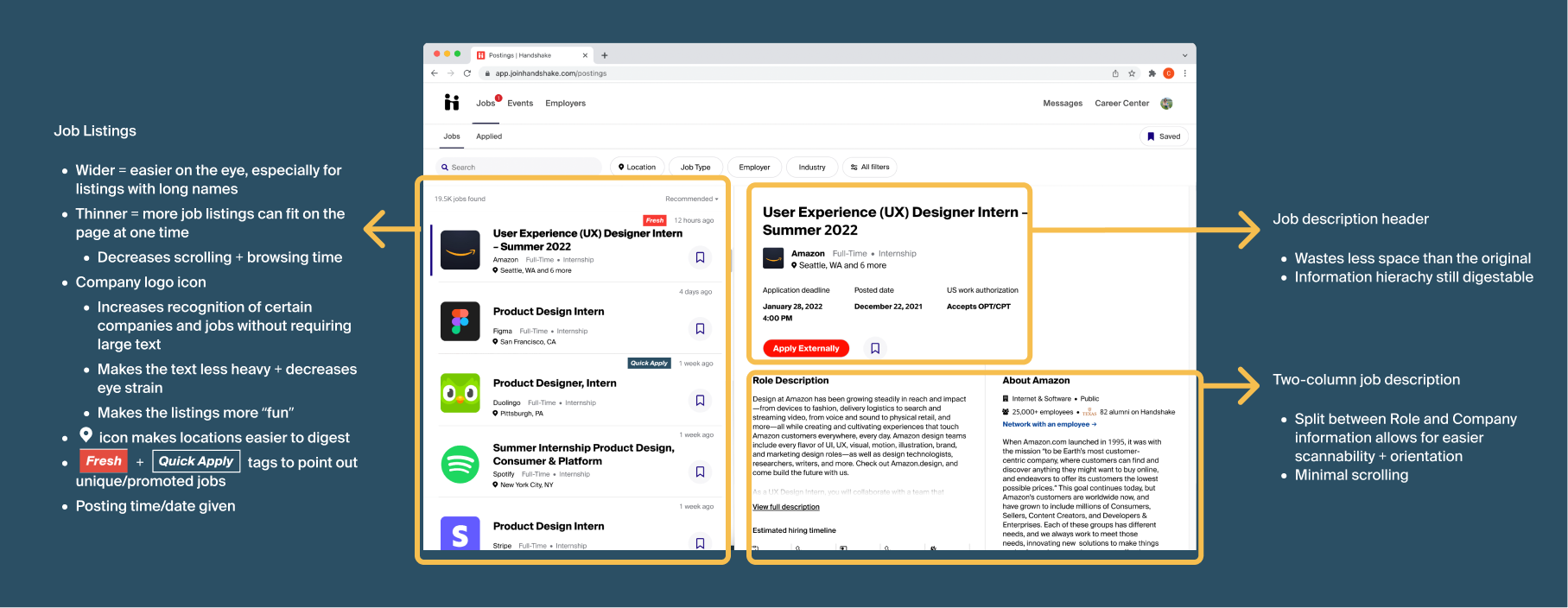Screen dimensions: 1568x608
Task: Click Network with an employee link
Action: click(1049, 424)
